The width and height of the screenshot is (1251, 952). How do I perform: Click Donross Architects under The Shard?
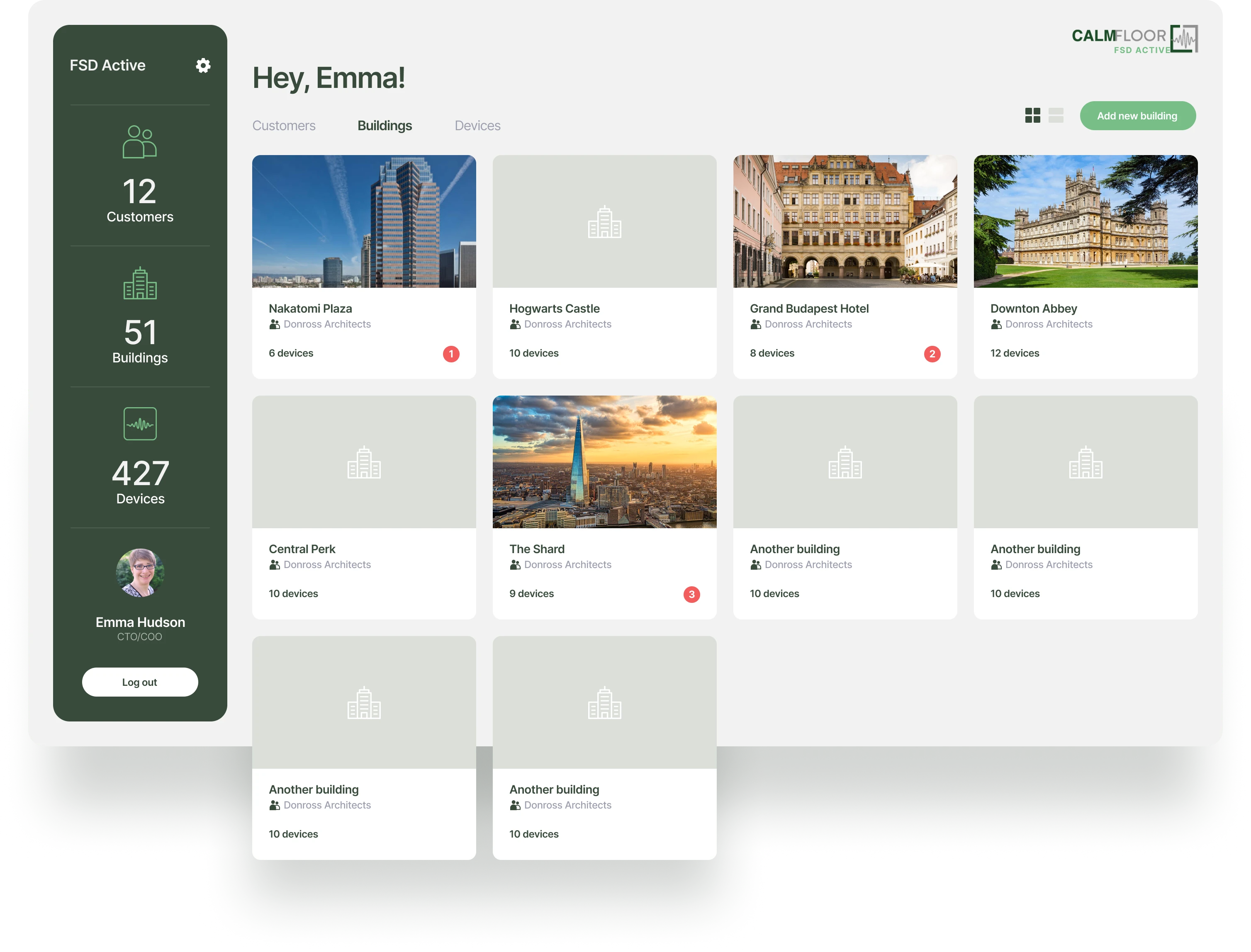tap(567, 564)
